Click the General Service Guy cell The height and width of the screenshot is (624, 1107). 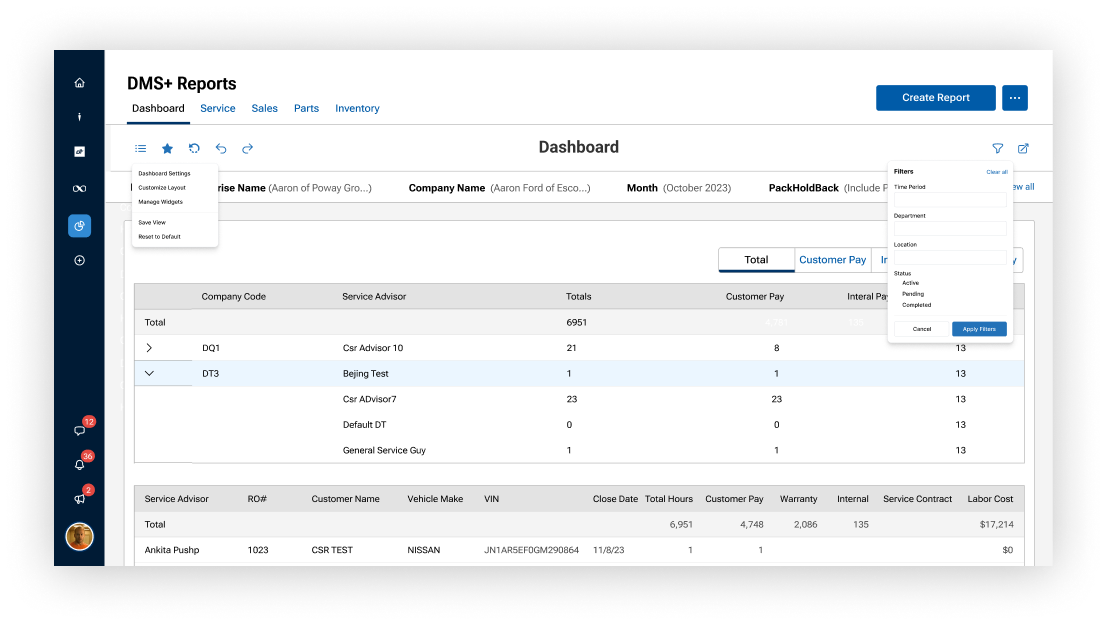(x=384, y=450)
